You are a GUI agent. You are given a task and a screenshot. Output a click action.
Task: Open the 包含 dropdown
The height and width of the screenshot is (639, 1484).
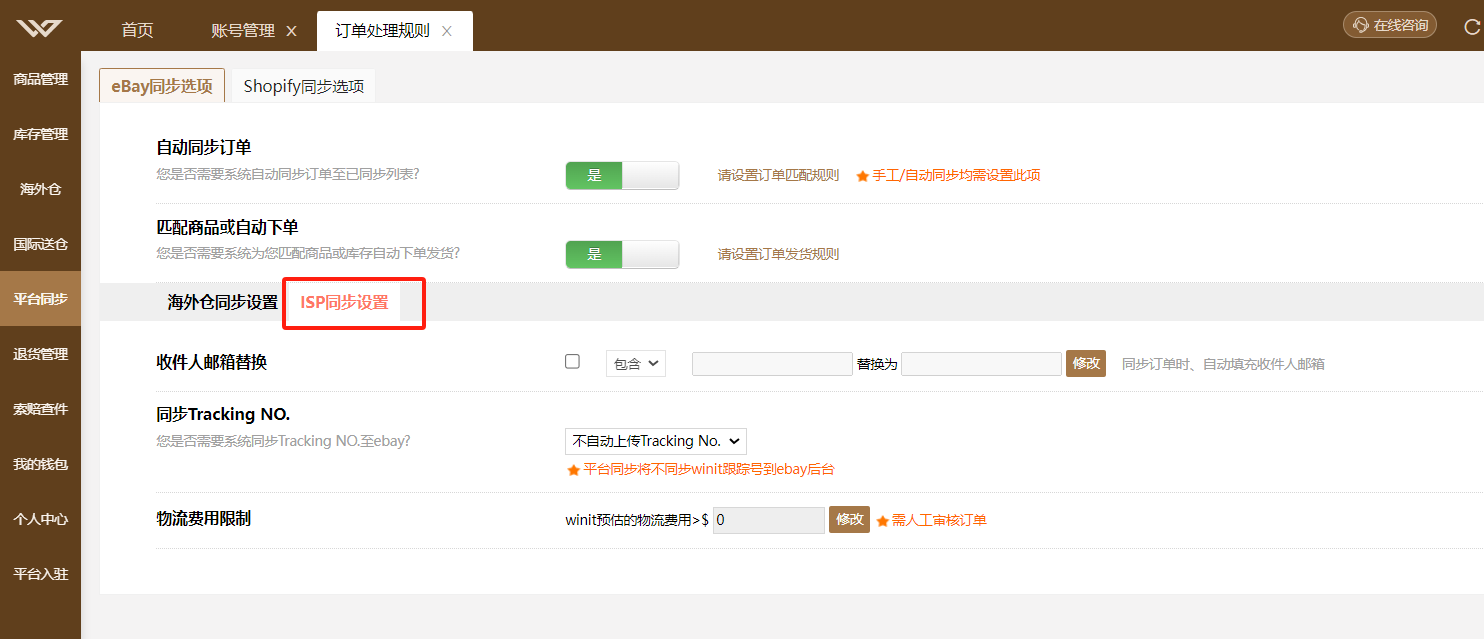pyautogui.click(x=636, y=363)
